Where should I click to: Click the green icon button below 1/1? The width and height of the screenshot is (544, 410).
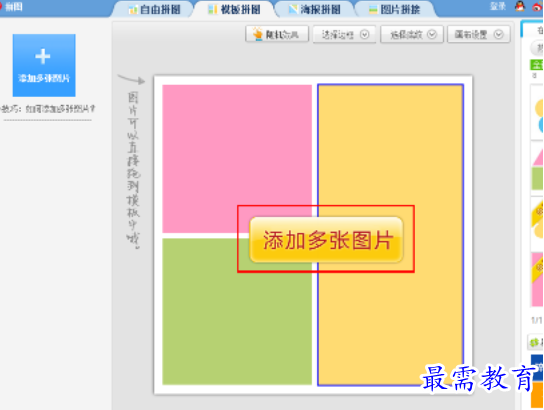tap(536, 342)
